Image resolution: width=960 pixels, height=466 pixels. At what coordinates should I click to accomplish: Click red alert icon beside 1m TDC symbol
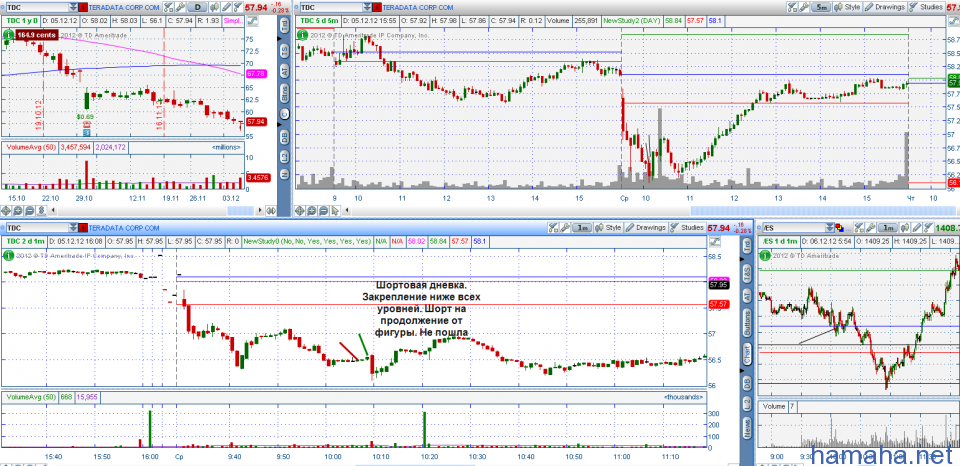(83, 228)
